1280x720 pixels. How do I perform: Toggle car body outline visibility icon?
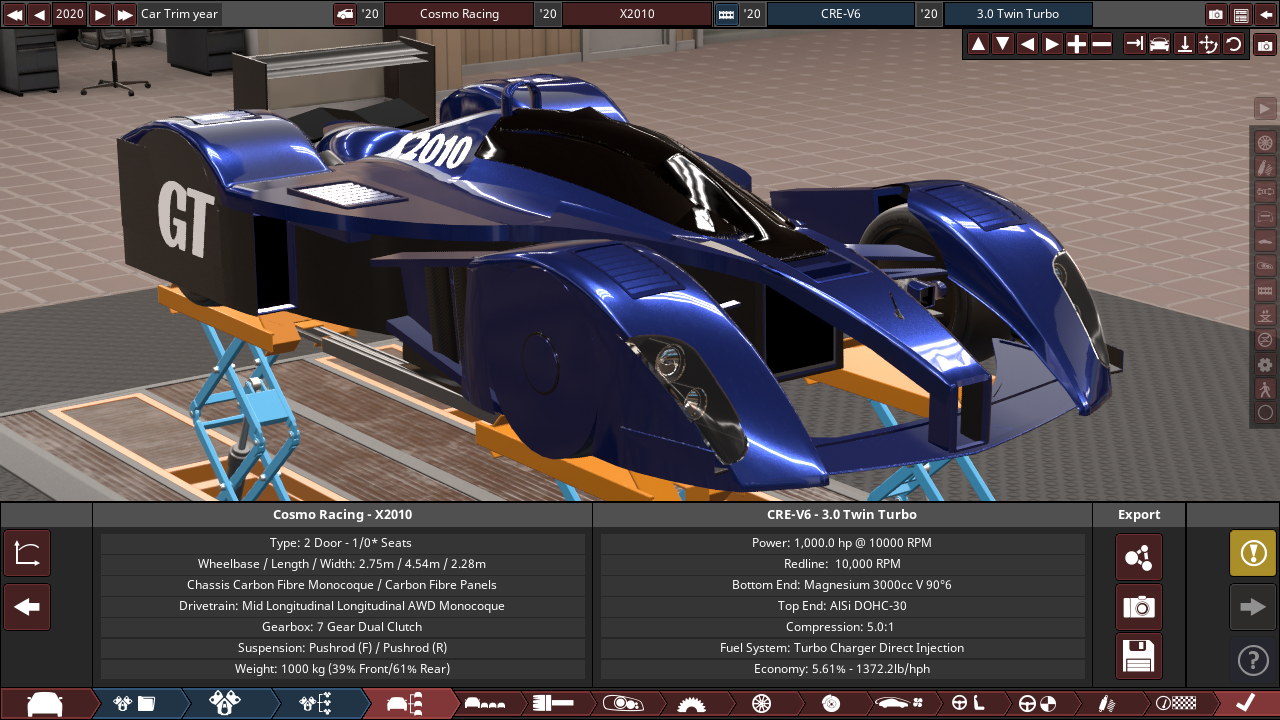1265,216
